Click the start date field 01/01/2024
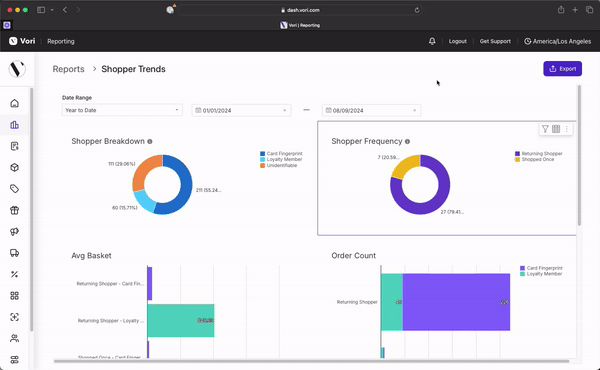 [x=241, y=110]
